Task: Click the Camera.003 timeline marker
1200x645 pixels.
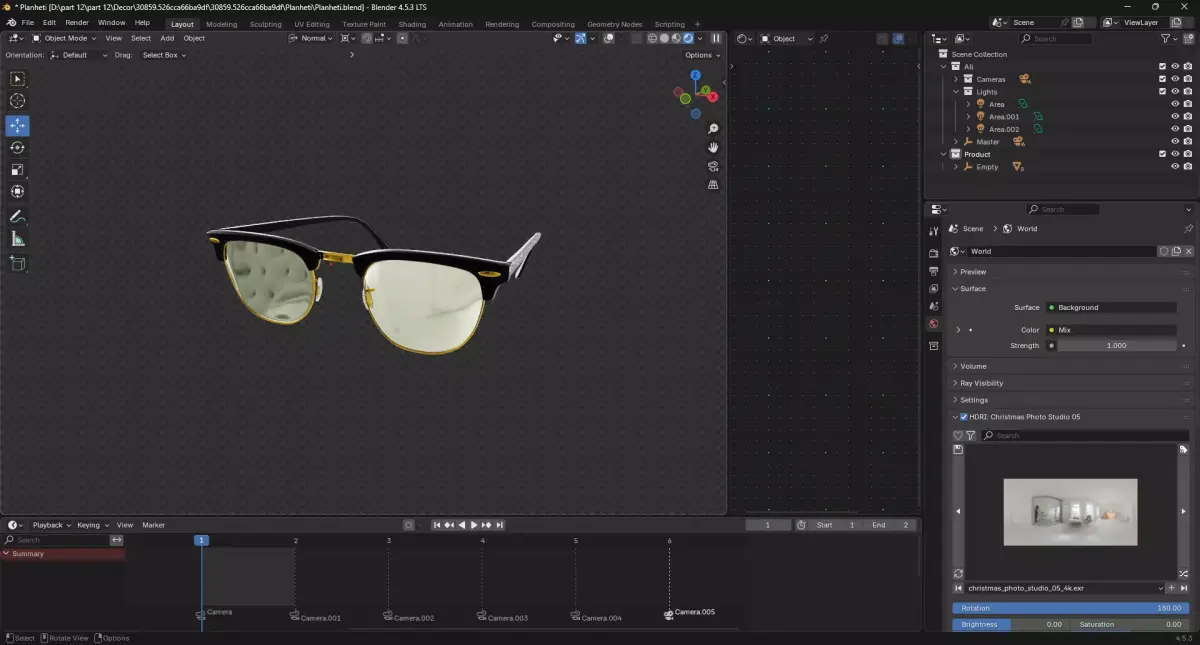Action: [x=482, y=616]
